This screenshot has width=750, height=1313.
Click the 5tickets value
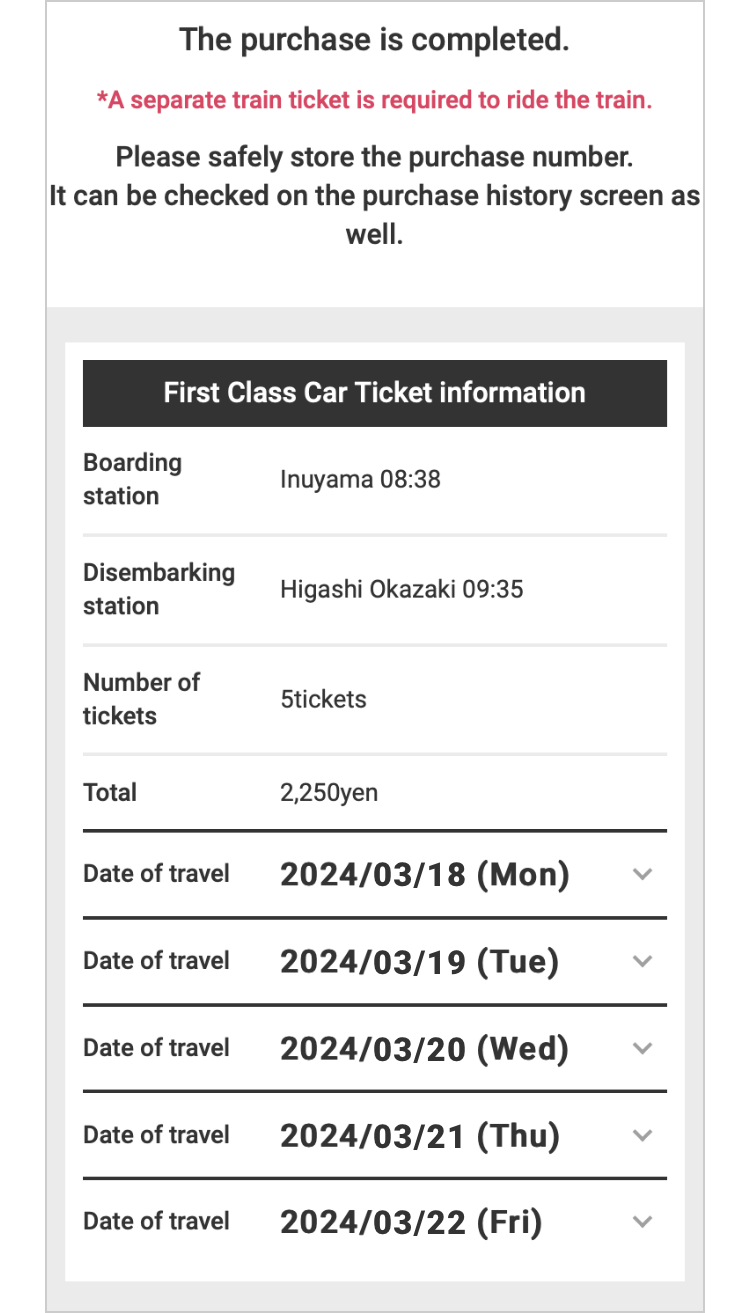pyautogui.click(x=323, y=700)
